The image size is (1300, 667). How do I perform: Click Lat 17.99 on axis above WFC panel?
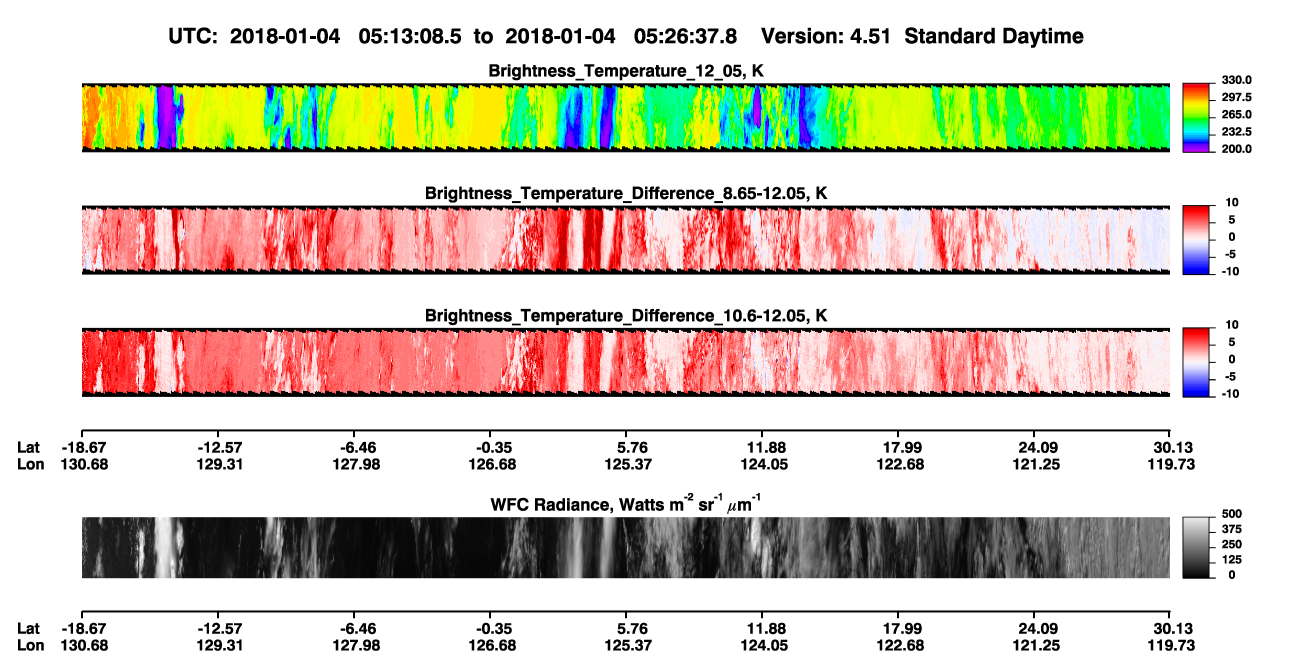click(898, 447)
